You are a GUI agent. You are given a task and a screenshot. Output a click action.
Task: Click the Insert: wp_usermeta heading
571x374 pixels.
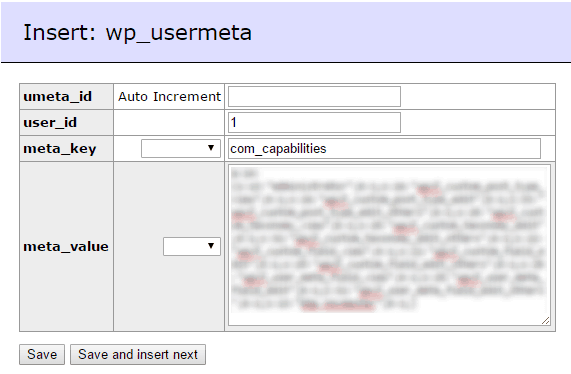137,33
